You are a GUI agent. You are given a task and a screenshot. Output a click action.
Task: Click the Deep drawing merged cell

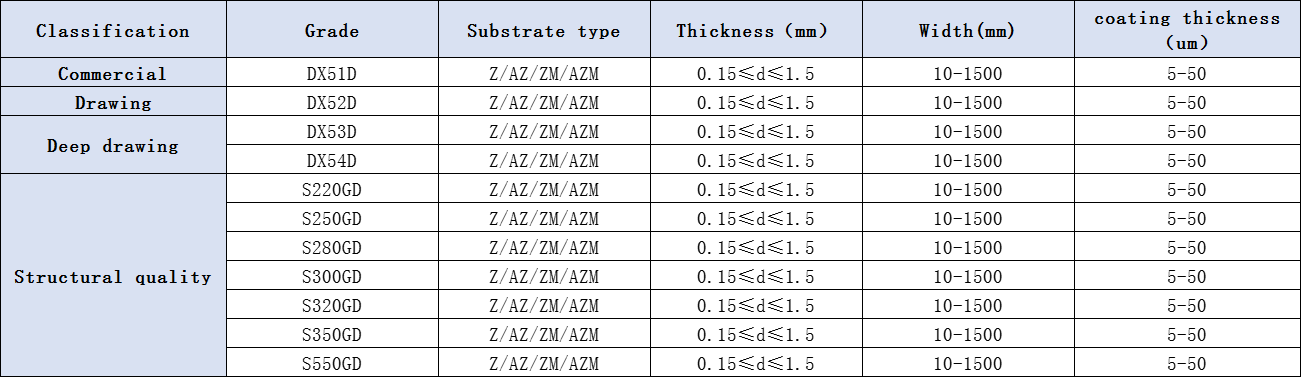click(x=113, y=146)
